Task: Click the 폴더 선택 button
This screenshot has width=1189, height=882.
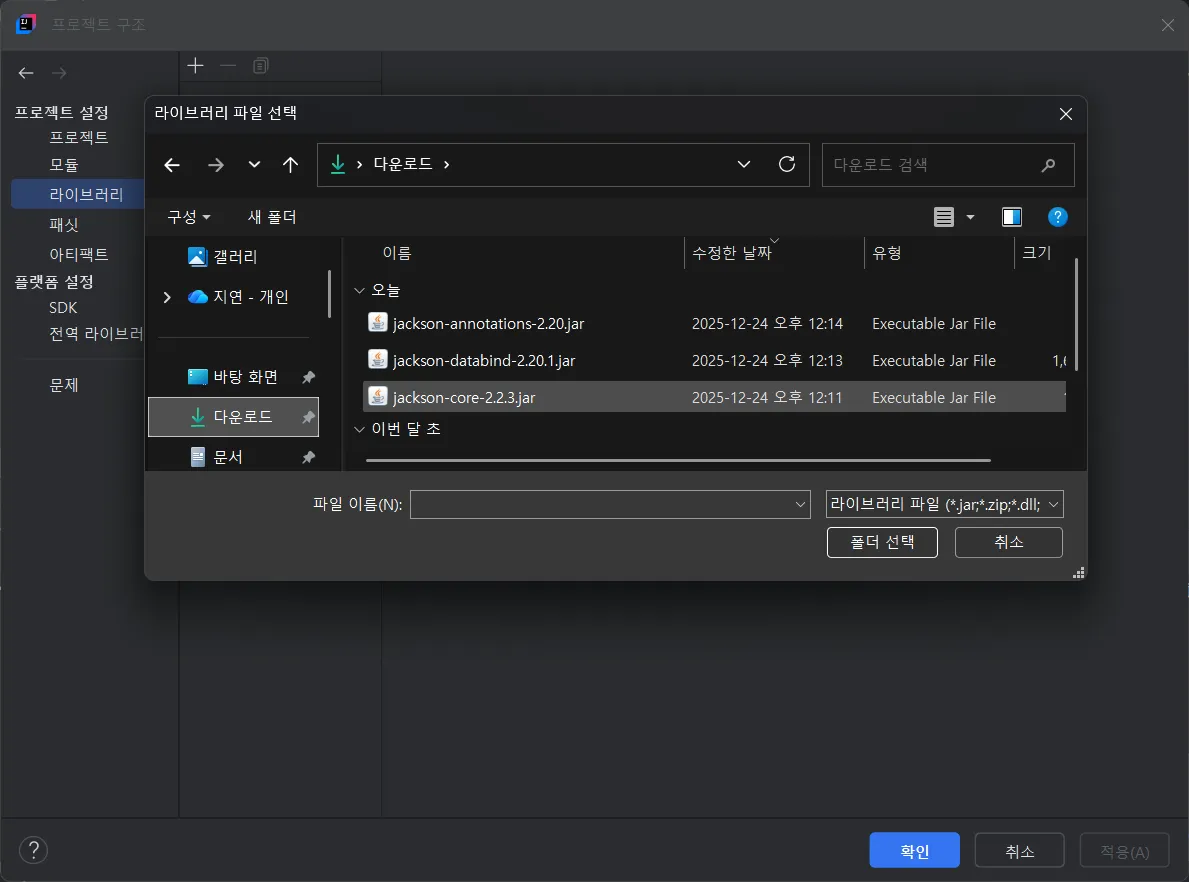Action: point(882,542)
